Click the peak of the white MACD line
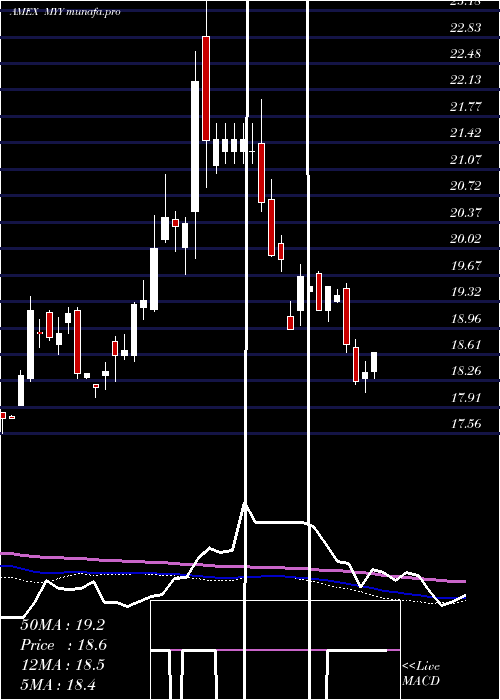 click(x=245, y=504)
